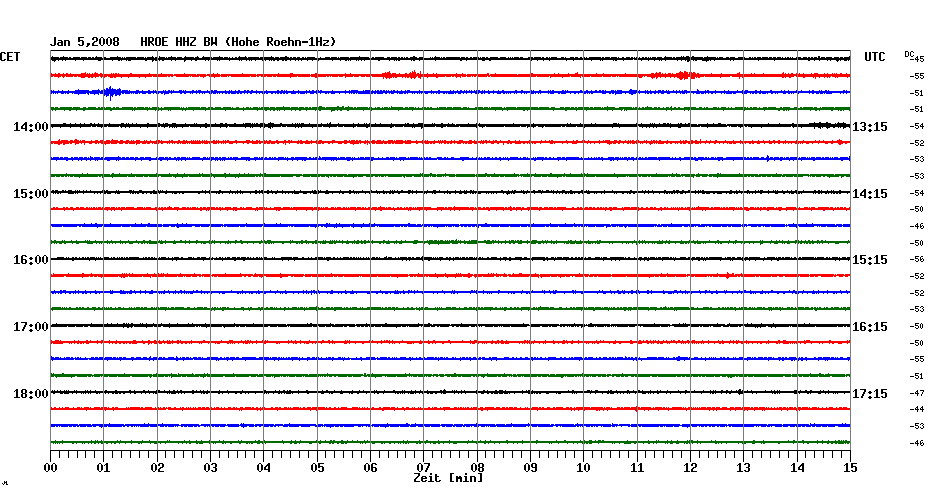This screenshot has height=494, width=930.
Task: Click the DC offset value -45
Action: (917, 59)
